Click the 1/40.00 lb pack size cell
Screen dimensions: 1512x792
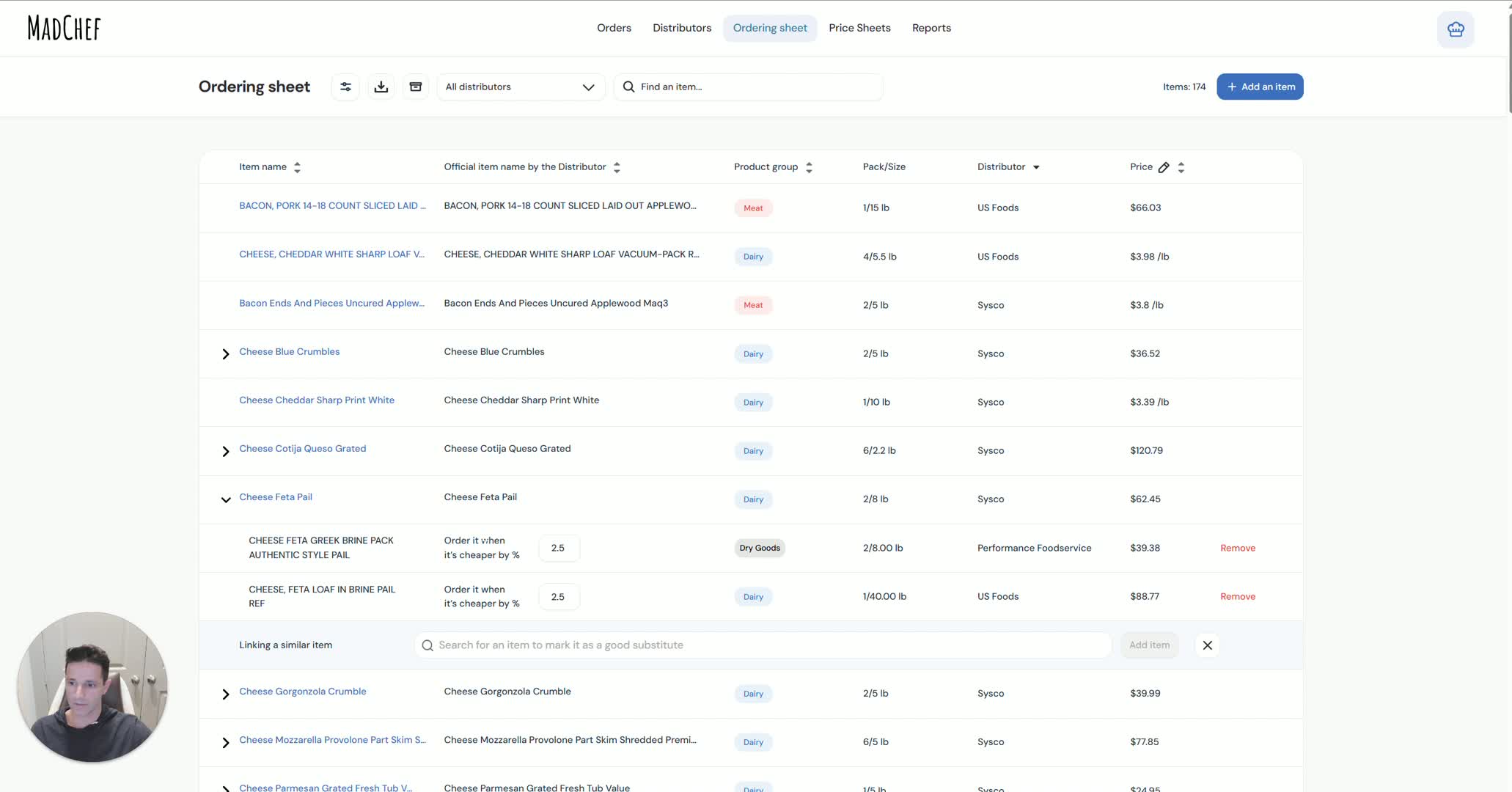[884, 596]
